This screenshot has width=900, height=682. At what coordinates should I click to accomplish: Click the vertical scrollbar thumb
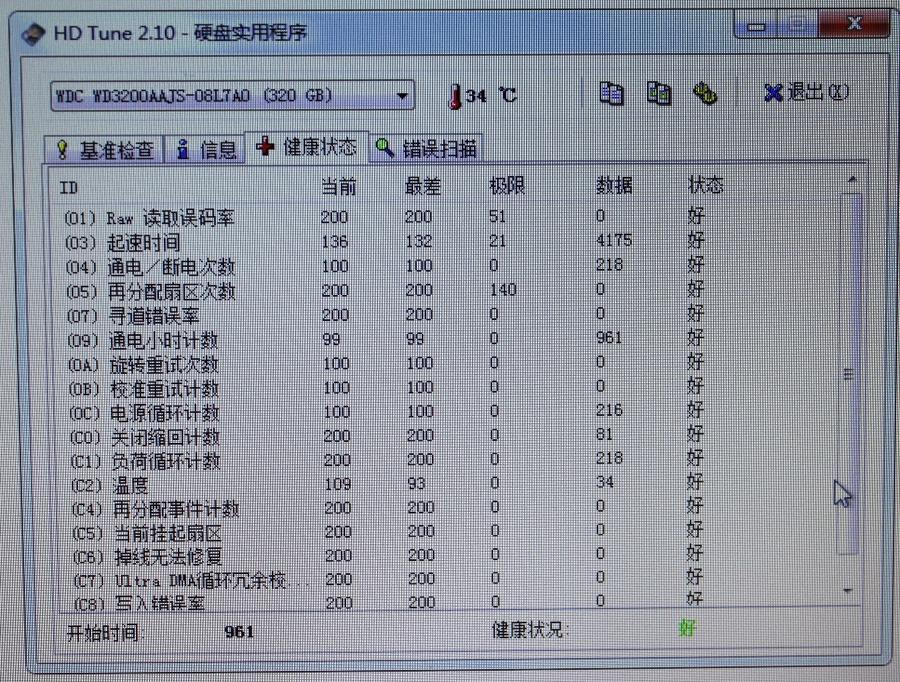(x=849, y=374)
